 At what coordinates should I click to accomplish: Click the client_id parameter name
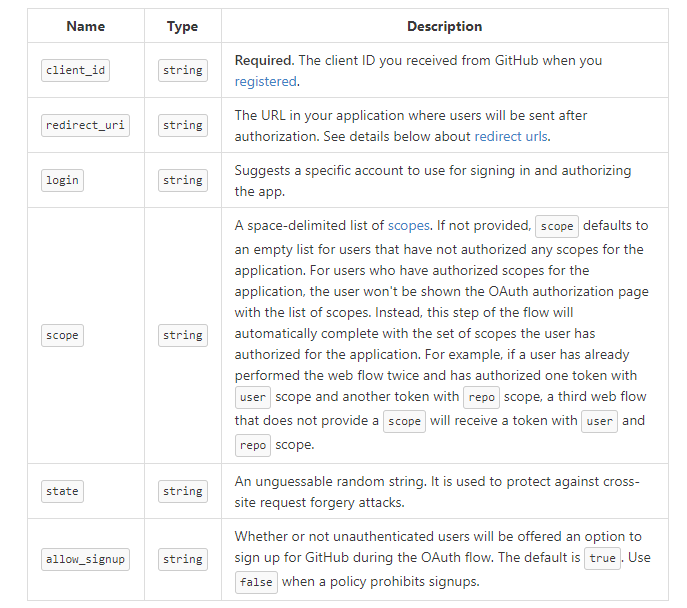[75, 71]
